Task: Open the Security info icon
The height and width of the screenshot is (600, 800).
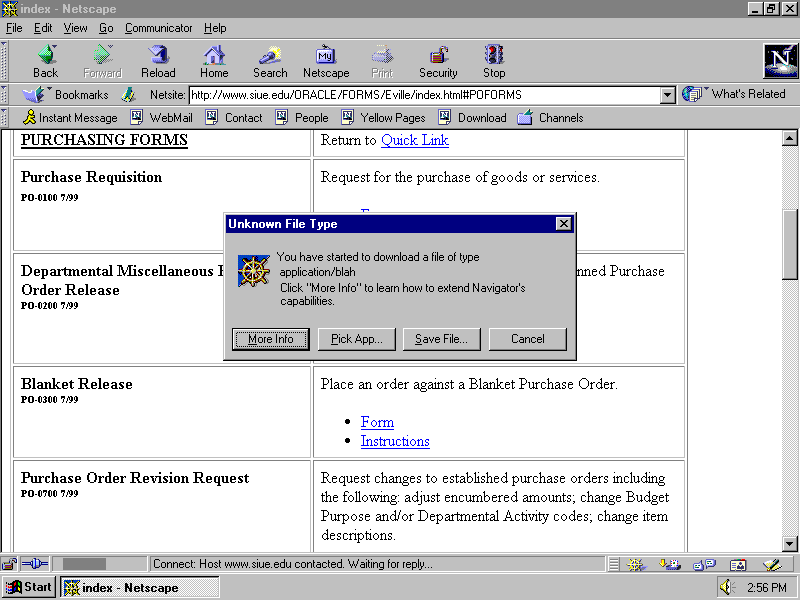Action: point(438,61)
